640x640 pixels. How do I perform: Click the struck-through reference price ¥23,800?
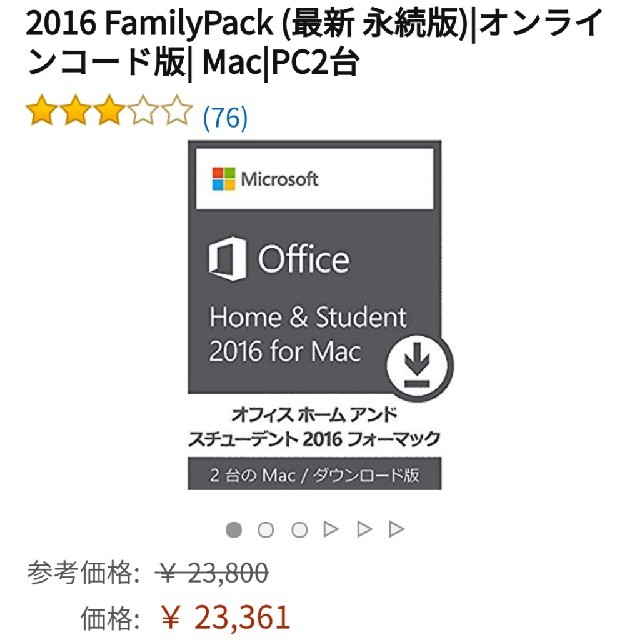tap(211, 572)
